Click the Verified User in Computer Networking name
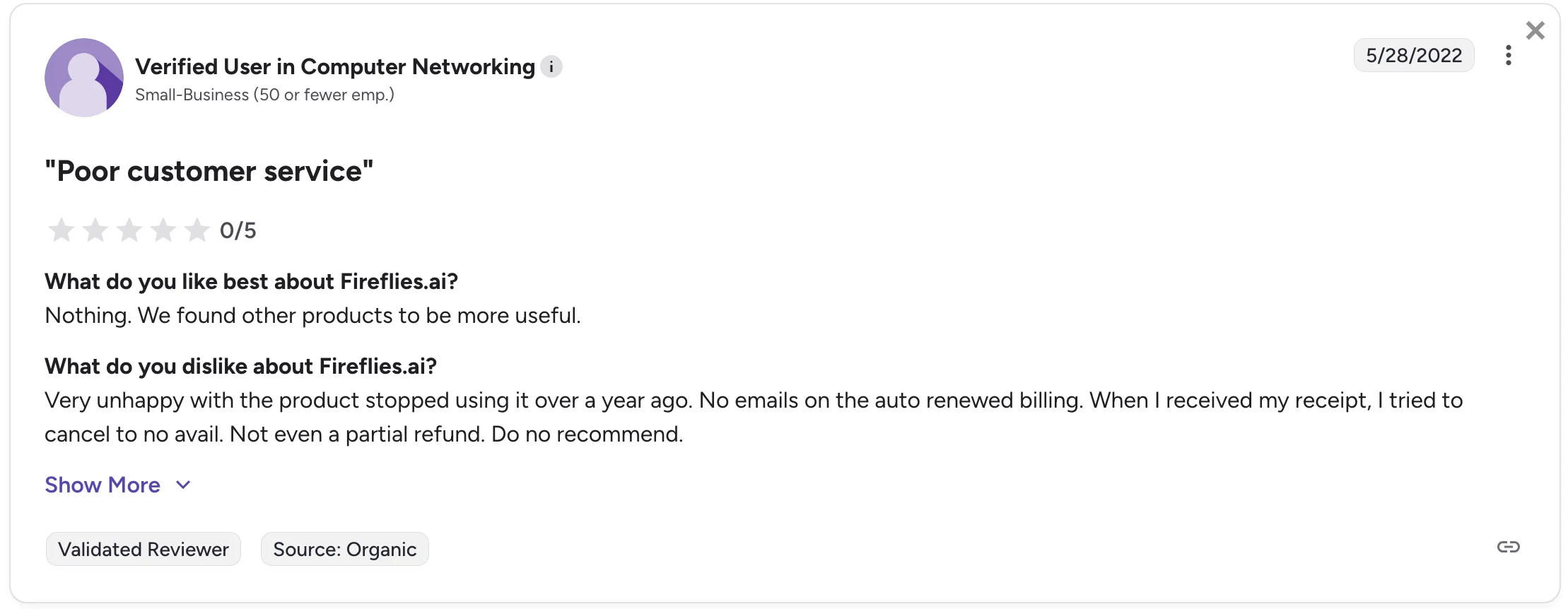 [x=334, y=66]
